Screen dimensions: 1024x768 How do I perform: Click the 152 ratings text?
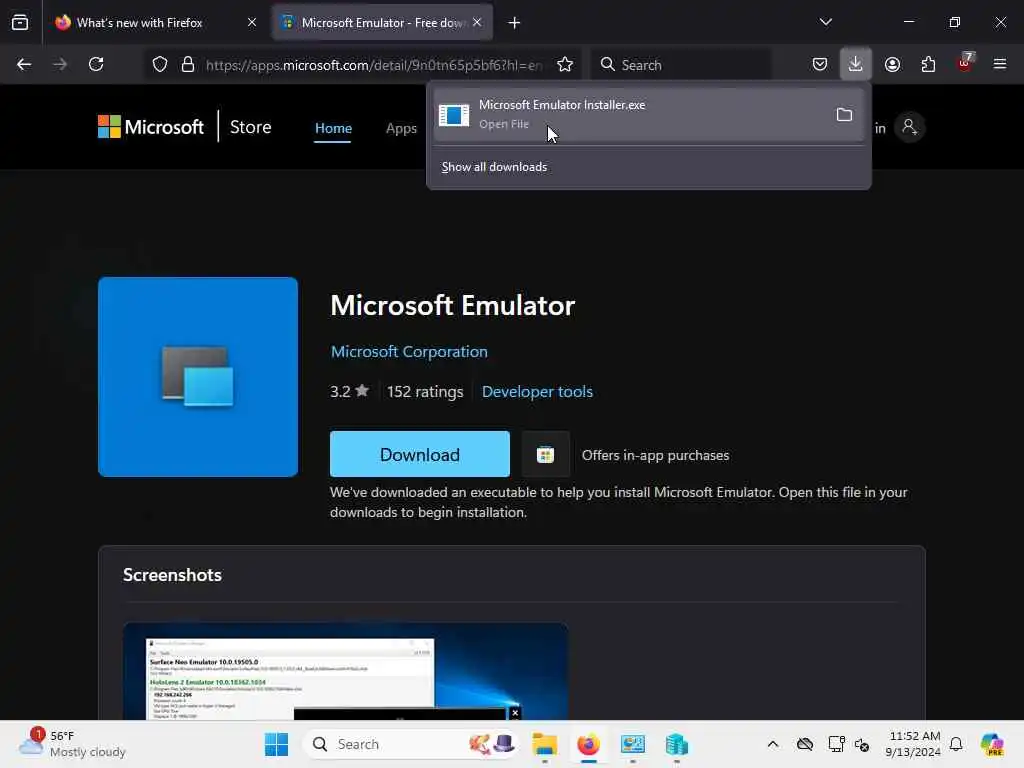[424, 391]
